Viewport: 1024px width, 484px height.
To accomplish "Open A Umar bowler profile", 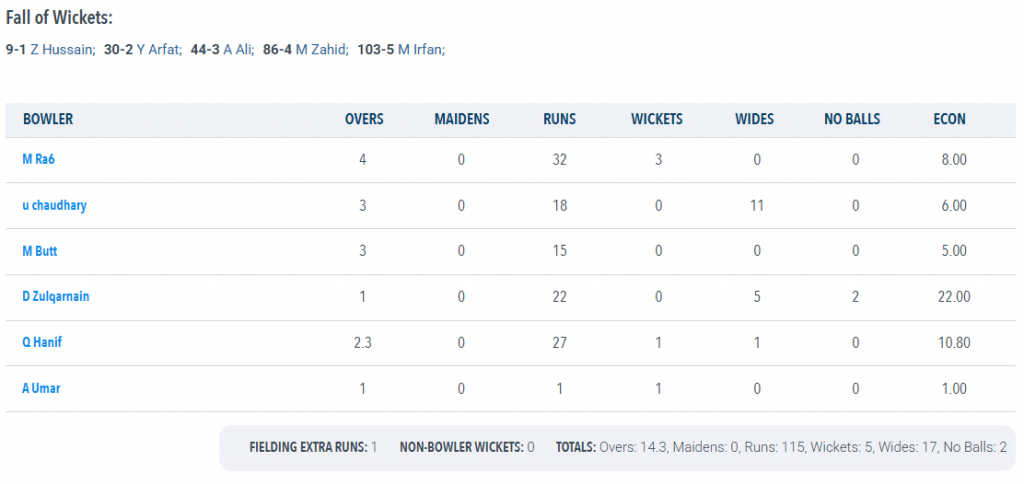I will pos(41,388).
